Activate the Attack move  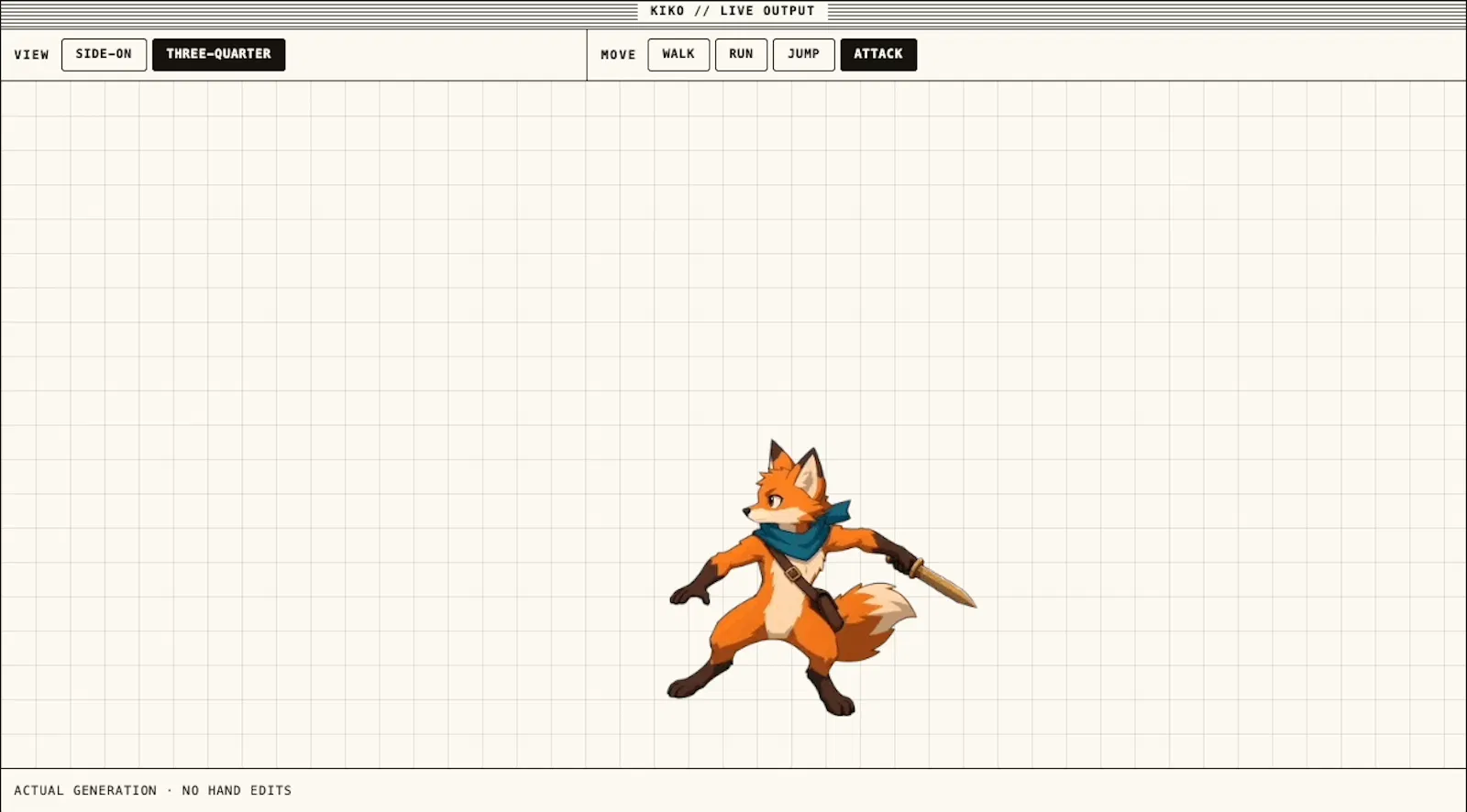(878, 54)
